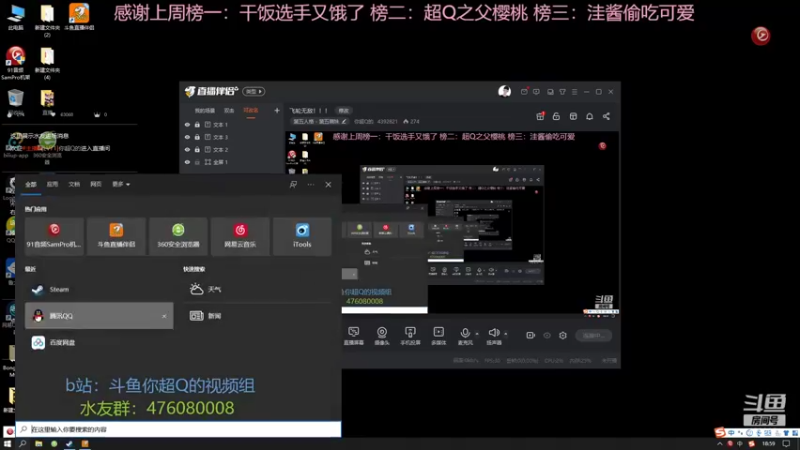The width and height of the screenshot is (800, 450).
Task: Switch to the 应用 search tab
Action: [x=53, y=184]
